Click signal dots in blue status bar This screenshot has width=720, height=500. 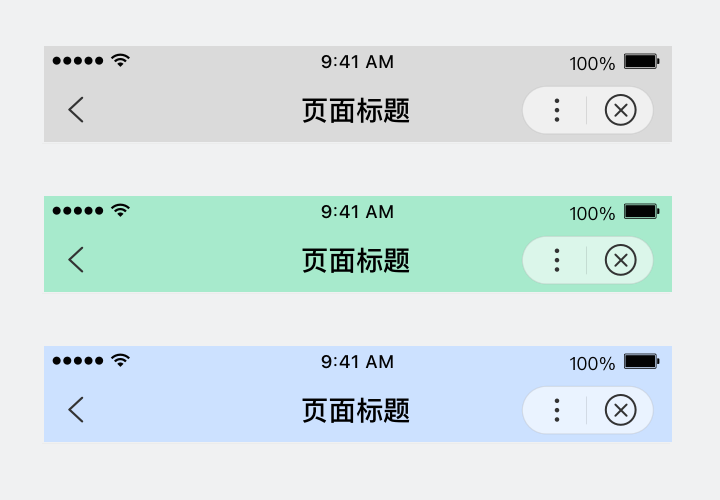coord(78,361)
